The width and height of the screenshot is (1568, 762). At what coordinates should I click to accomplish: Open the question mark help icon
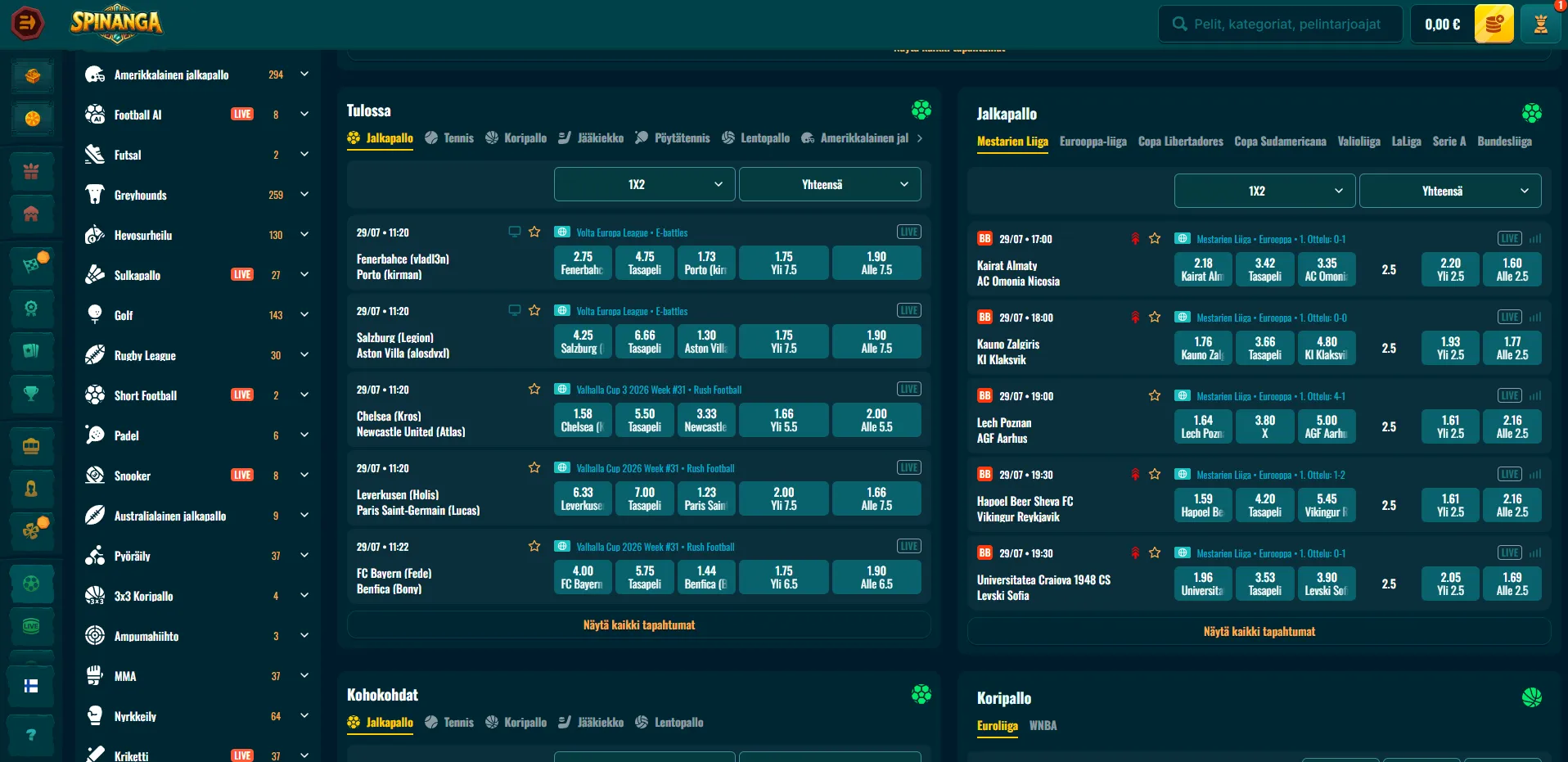pos(31,735)
